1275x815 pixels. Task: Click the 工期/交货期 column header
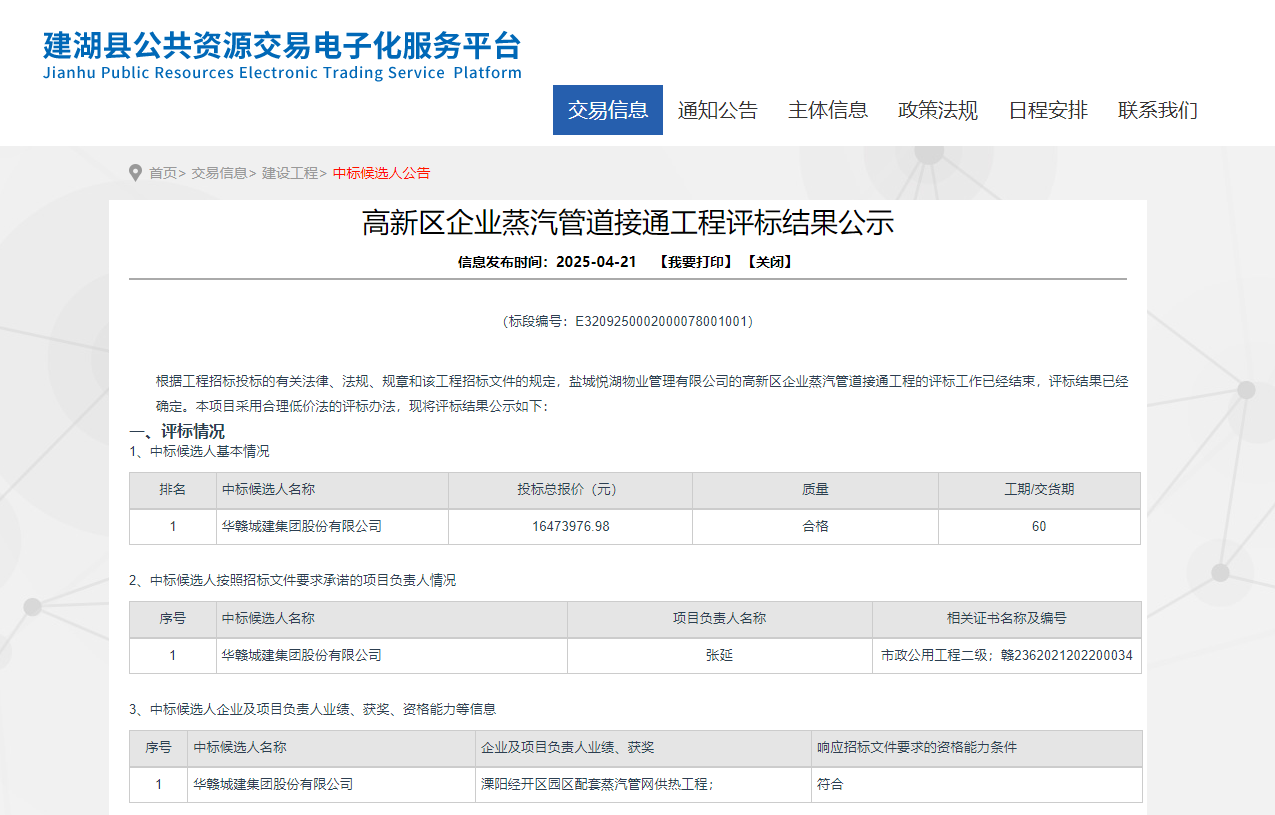[x=1039, y=490]
